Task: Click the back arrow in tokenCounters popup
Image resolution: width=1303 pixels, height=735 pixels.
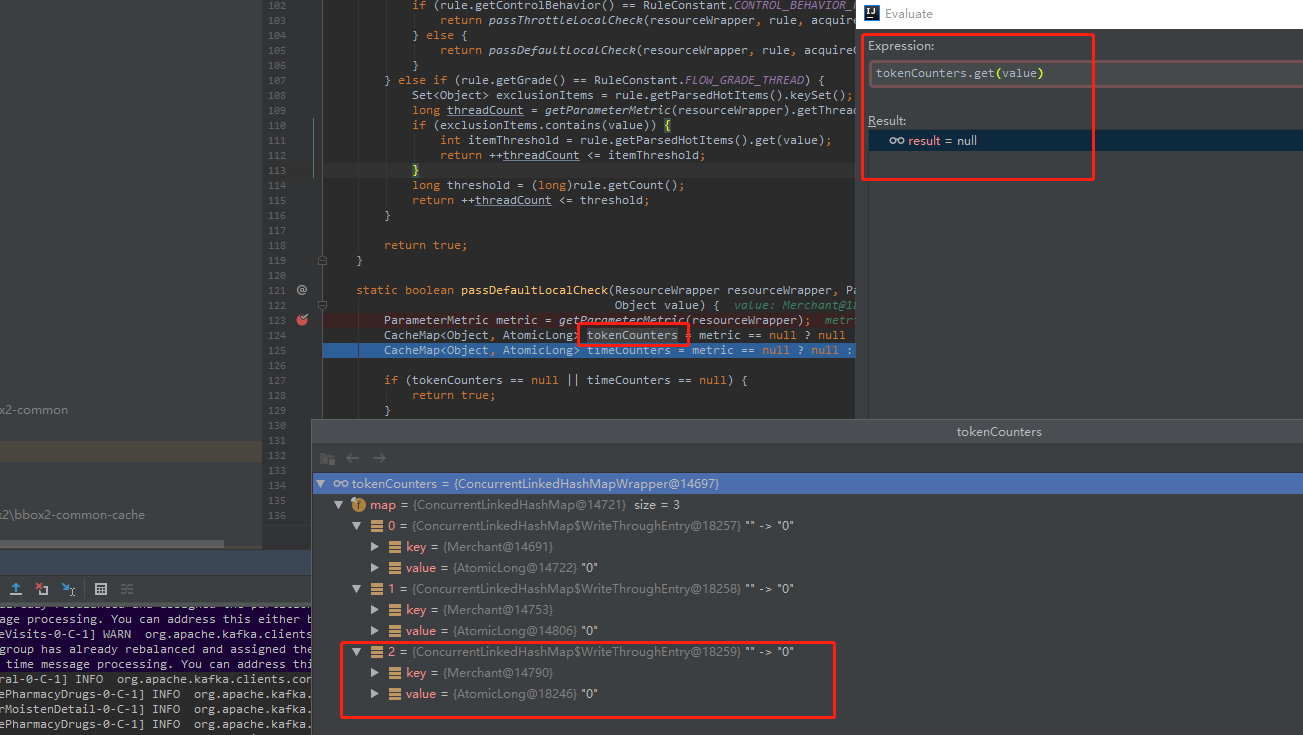Action: click(x=352, y=458)
